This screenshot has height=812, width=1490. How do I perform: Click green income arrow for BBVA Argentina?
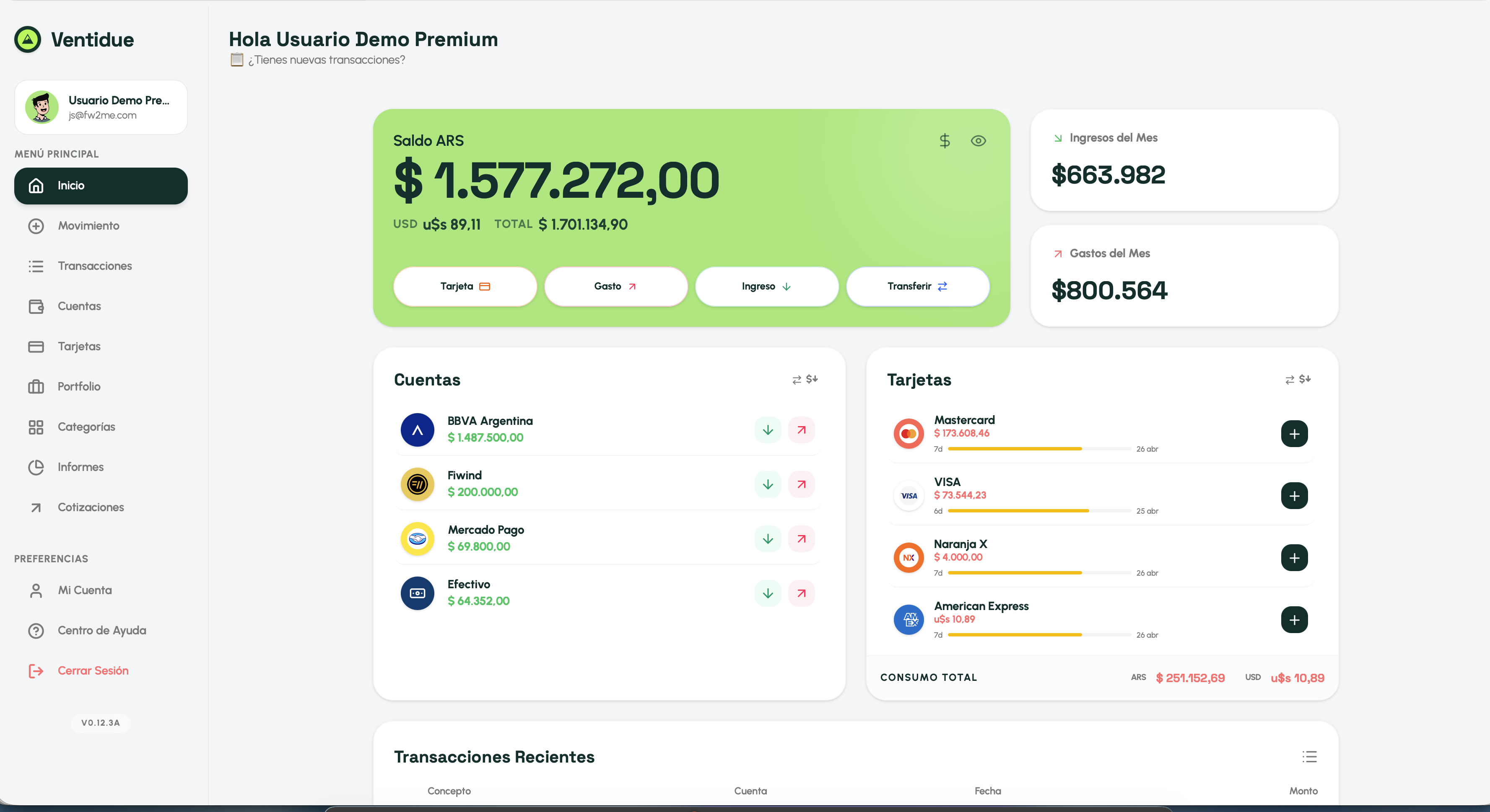tap(768, 430)
